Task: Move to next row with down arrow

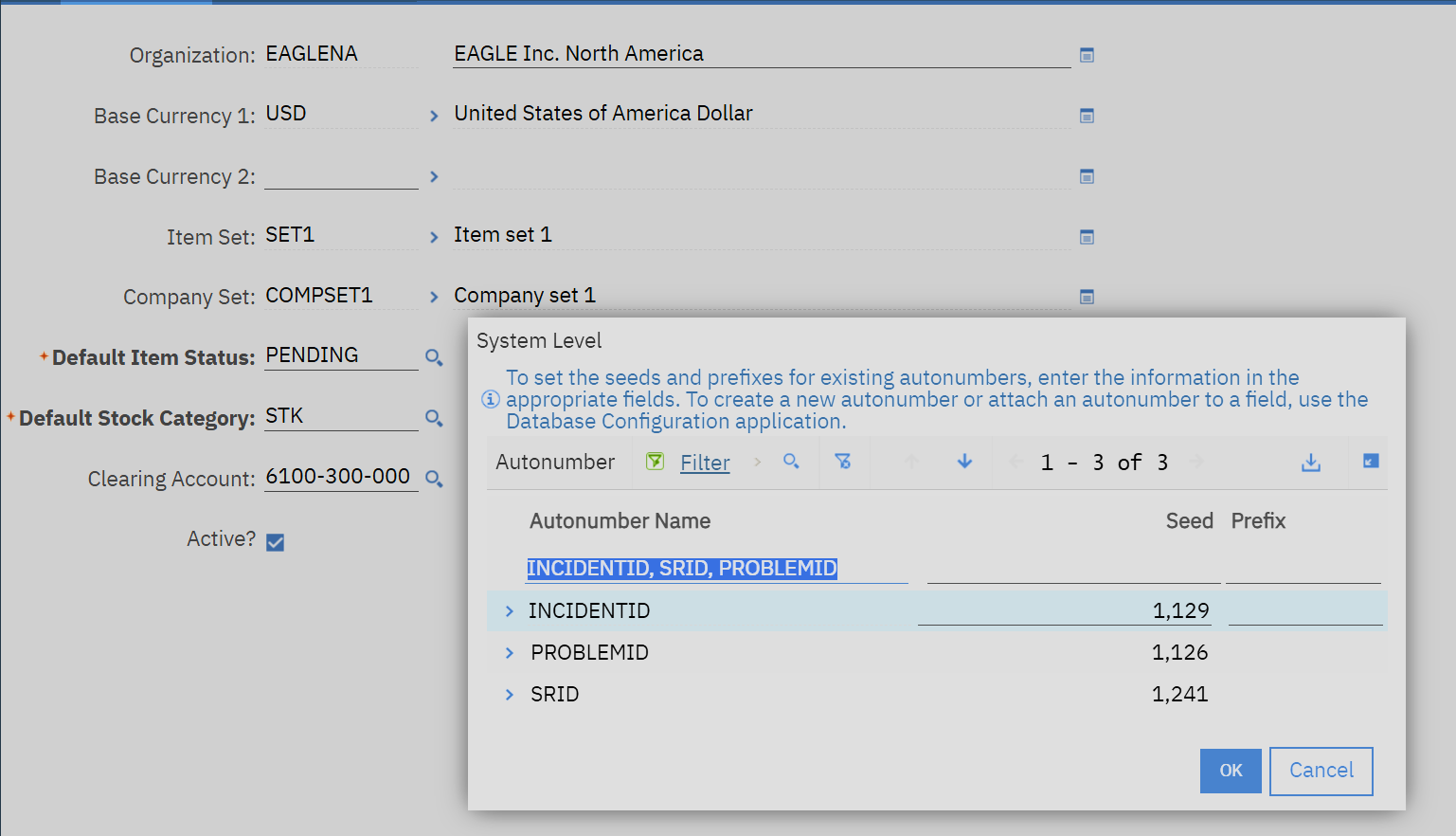Action: click(x=964, y=462)
